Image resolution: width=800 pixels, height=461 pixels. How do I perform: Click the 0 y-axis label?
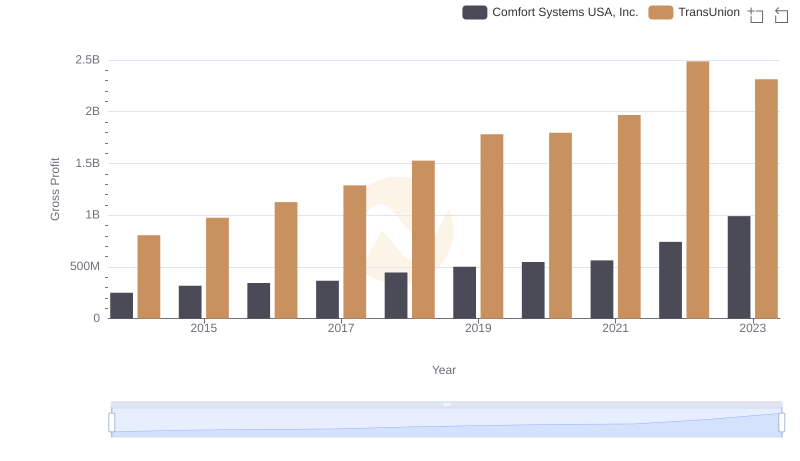tap(96, 318)
